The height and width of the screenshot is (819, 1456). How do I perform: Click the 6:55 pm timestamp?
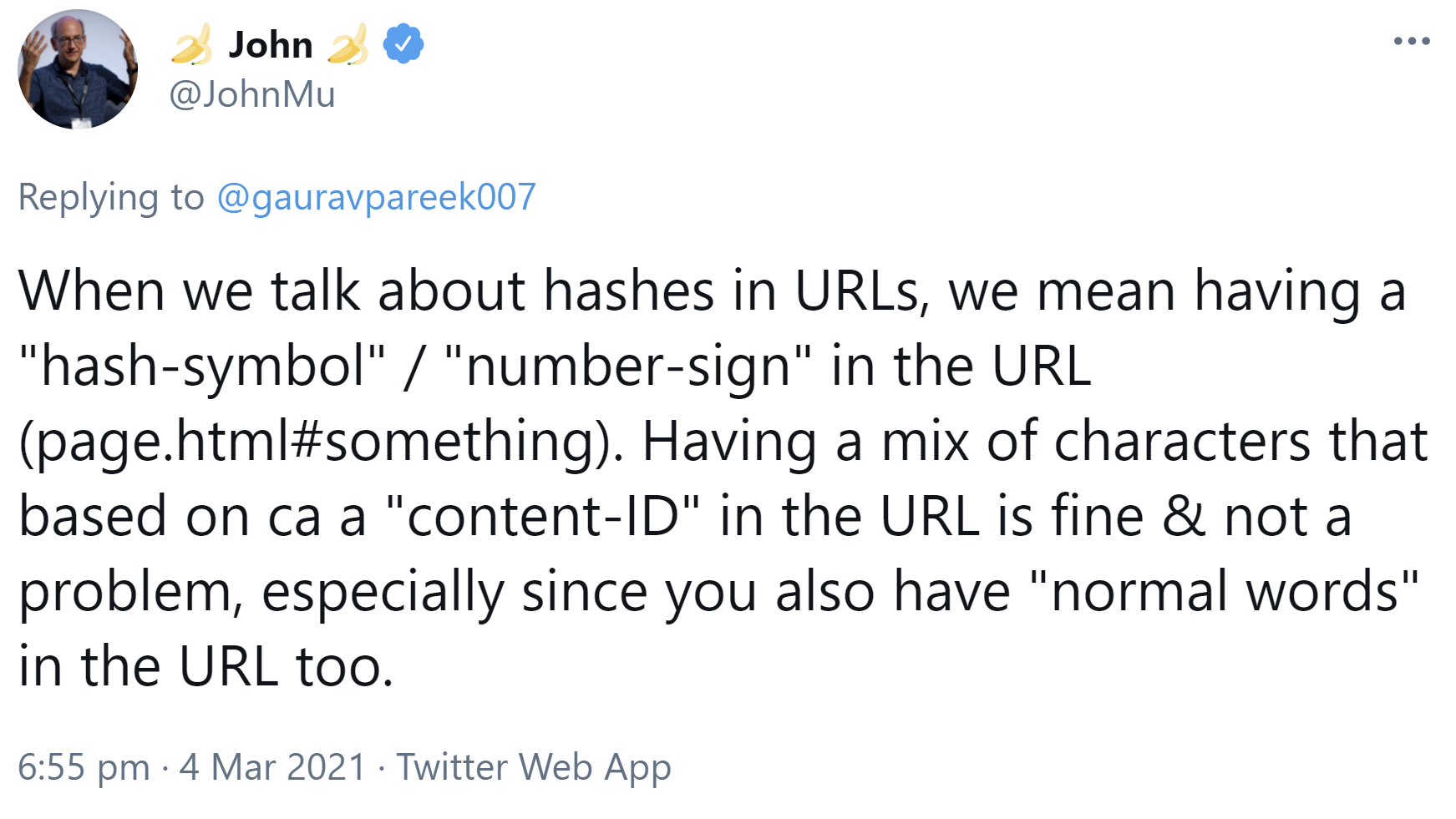[84, 766]
